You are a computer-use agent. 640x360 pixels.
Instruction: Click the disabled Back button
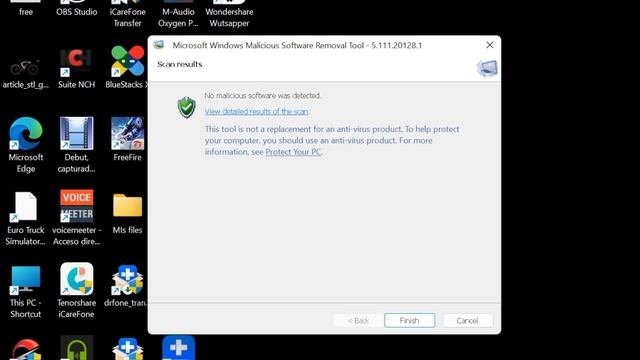[358, 320]
